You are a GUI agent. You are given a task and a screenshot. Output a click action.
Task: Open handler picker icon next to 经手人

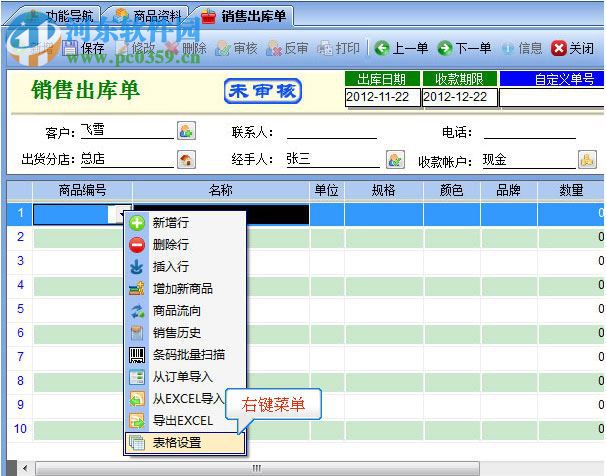tap(395, 159)
